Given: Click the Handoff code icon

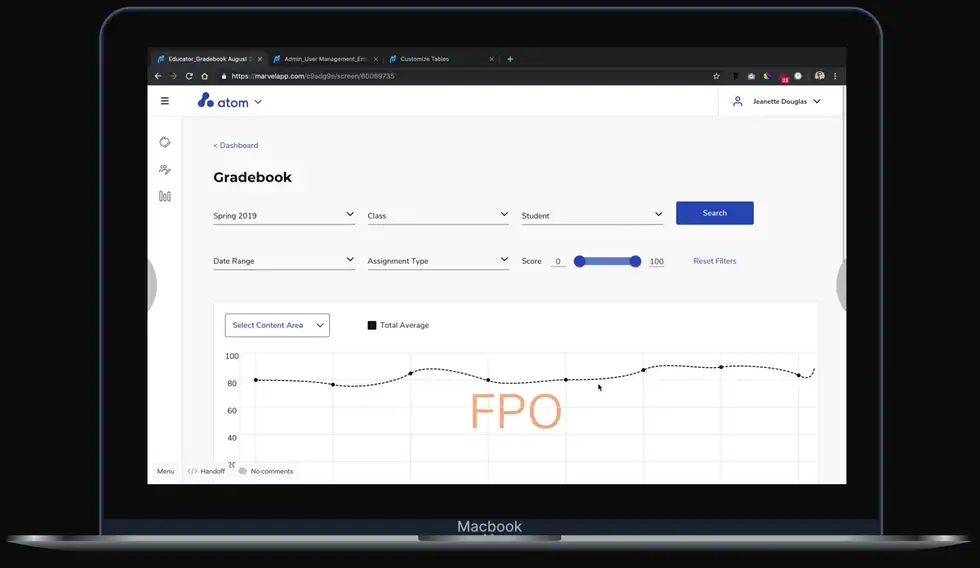Looking at the screenshot, I should [192, 471].
